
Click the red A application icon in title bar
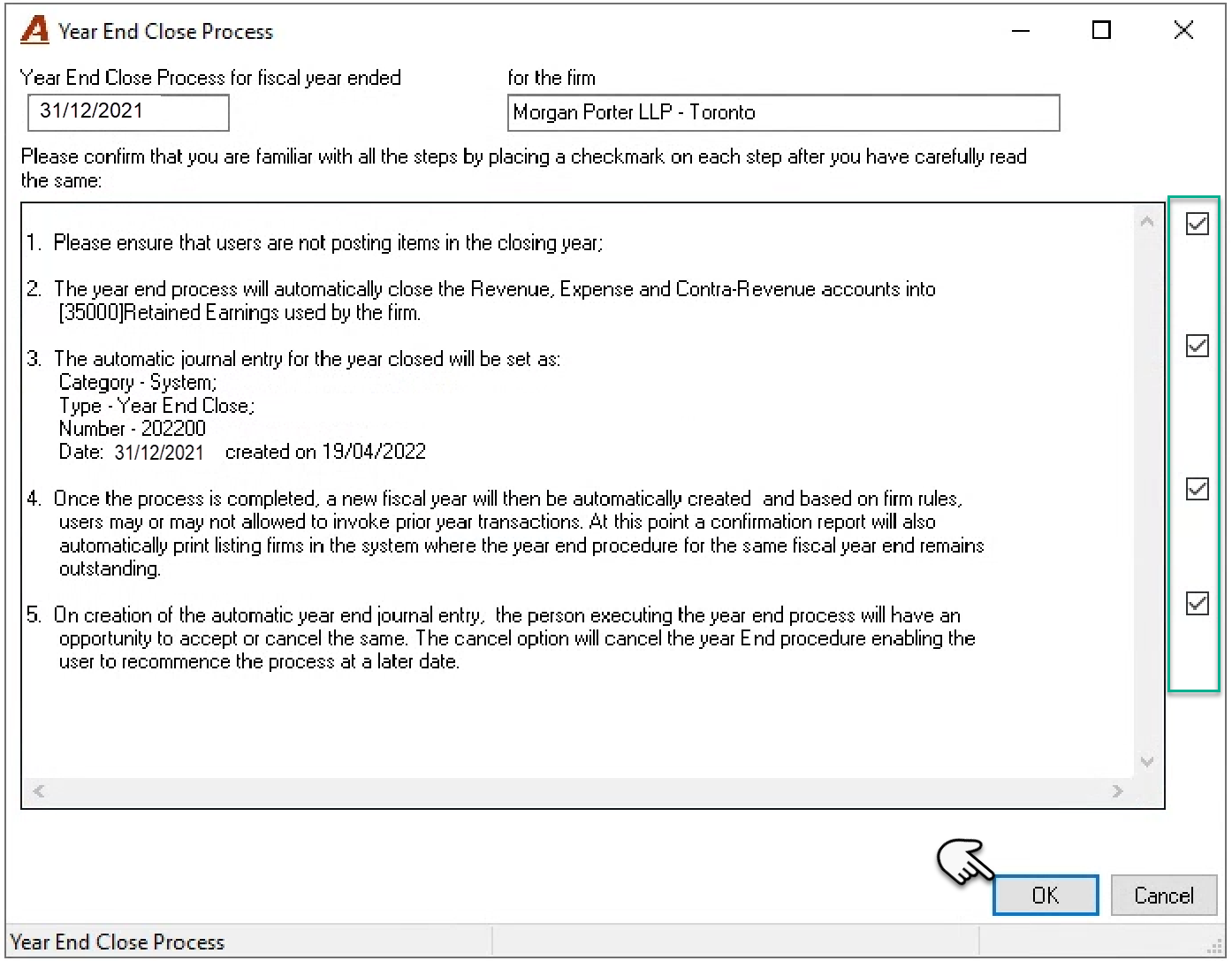(34, 31)
